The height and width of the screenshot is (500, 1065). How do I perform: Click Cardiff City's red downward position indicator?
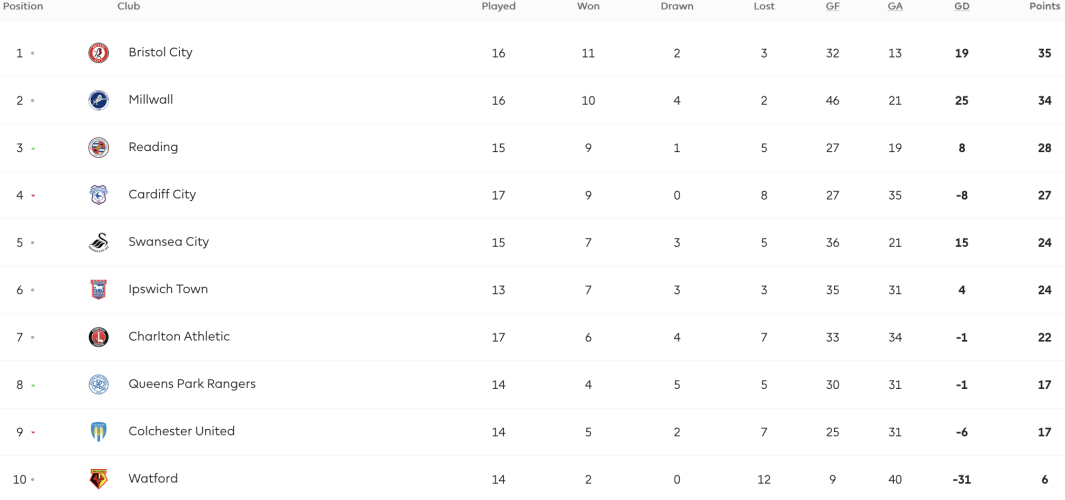click(33, 196)
